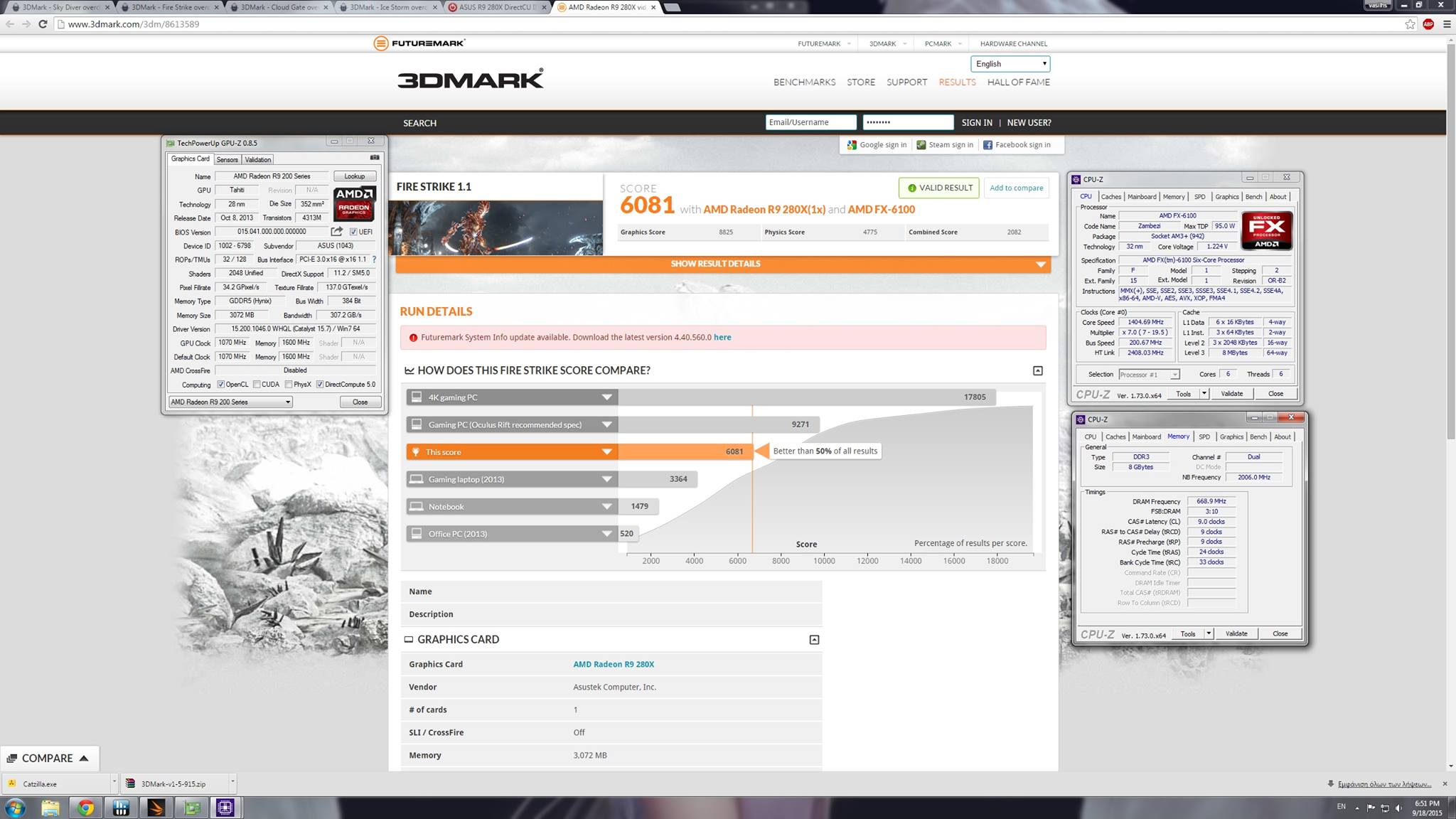Click the Lookup button in GPU-Z
This screenshot has height=819, width=1456.
coord(355,176)
